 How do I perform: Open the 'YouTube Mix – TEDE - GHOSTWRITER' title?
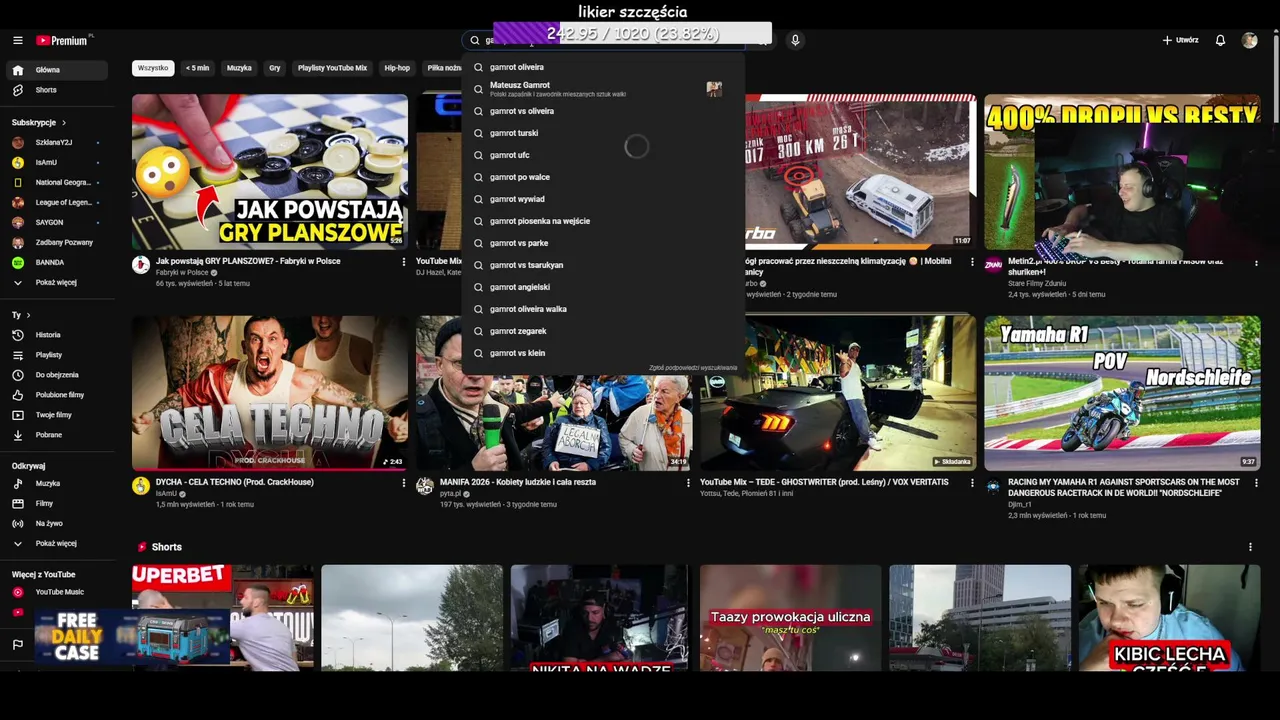(x=824, y=482)
